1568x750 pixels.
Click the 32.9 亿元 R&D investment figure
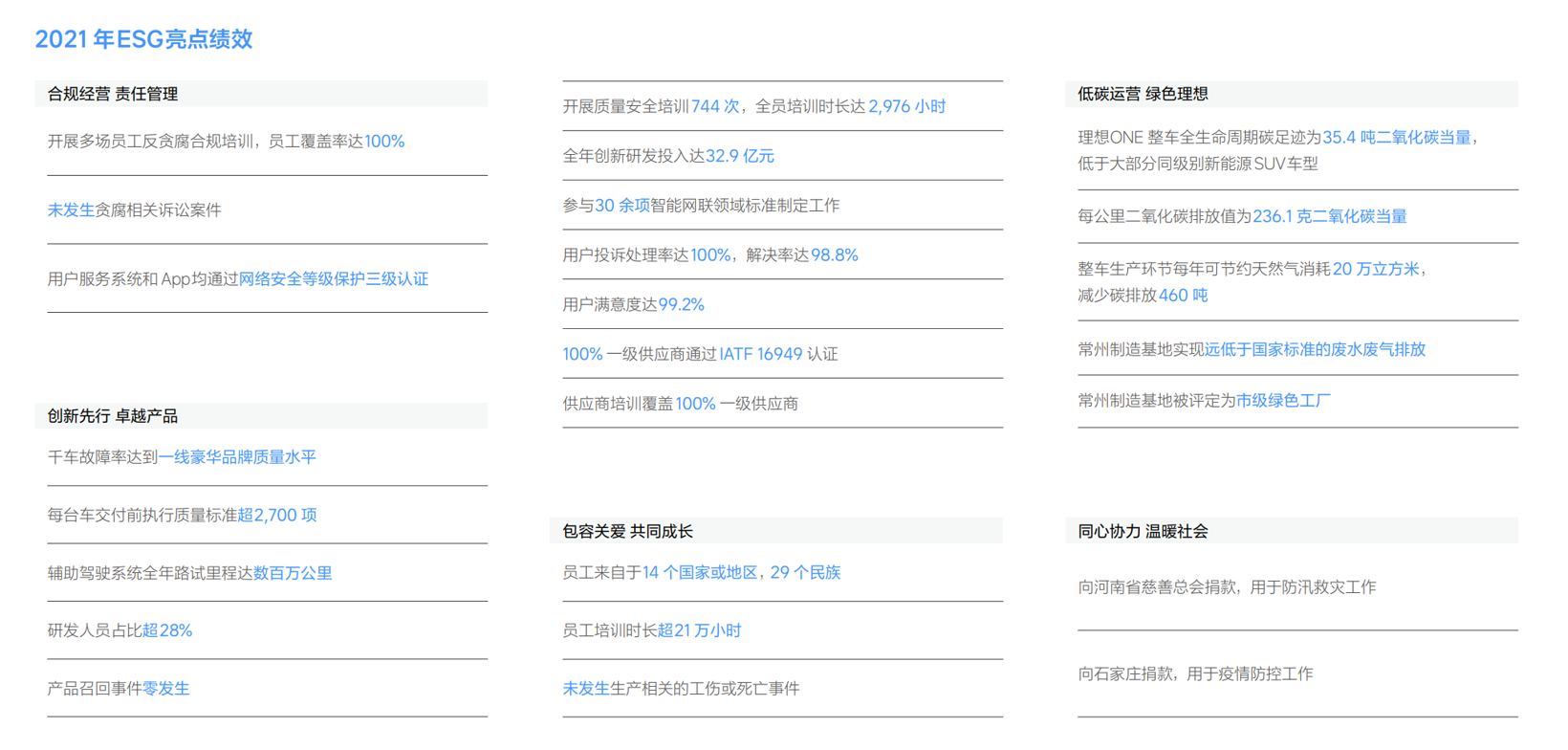[740, 156]
